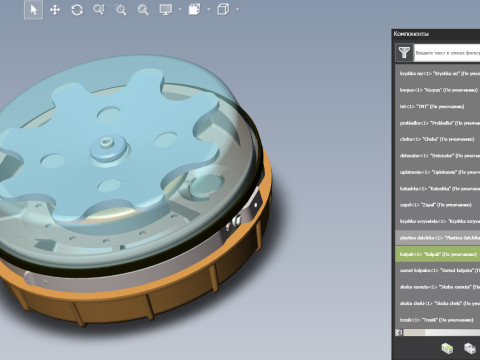Select the "cheka<1>" component row
The height and width of the screenshot is (360, 480).
click(438, 139)
